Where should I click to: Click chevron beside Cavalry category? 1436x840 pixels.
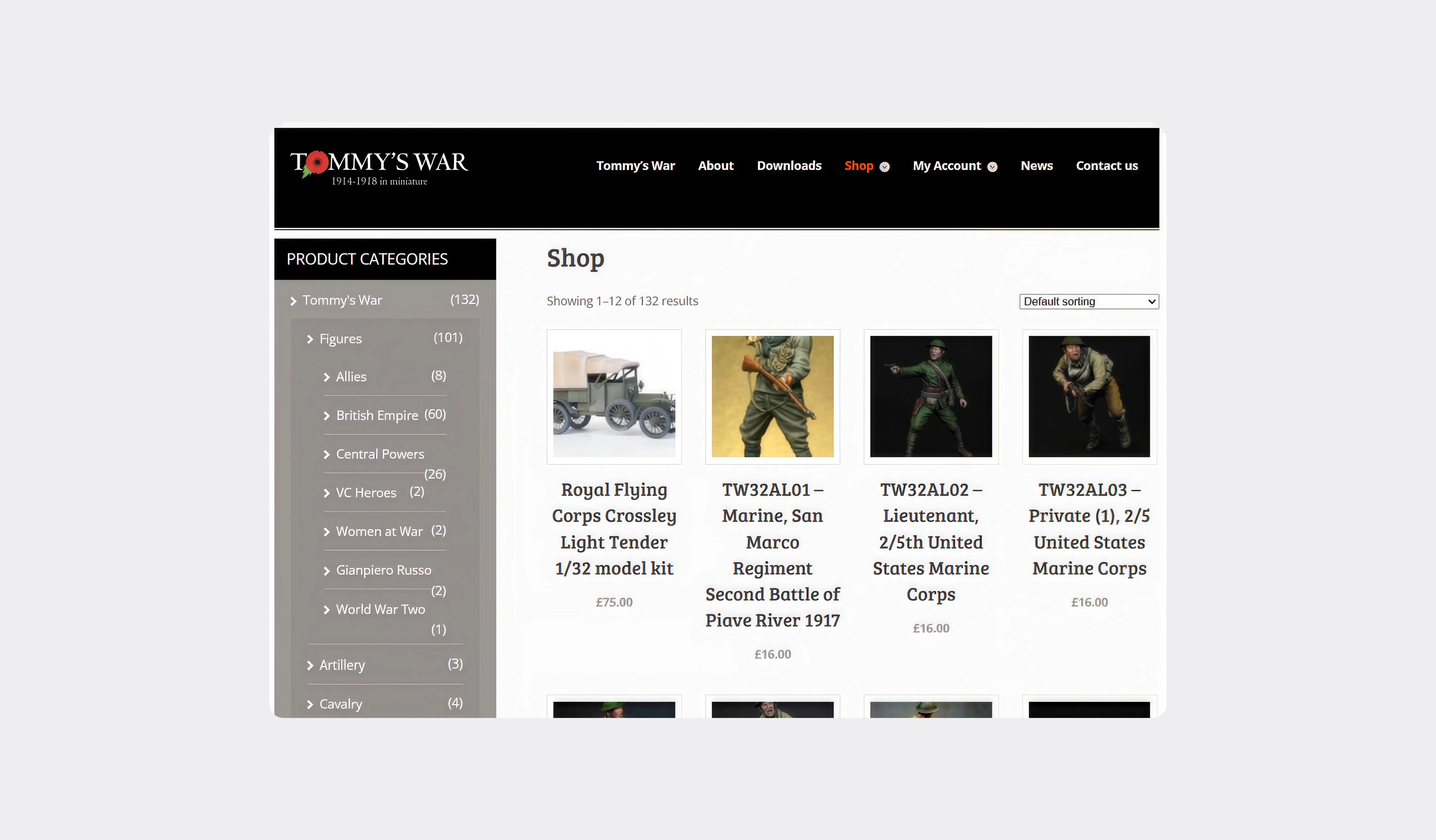(x=310, y=705)
